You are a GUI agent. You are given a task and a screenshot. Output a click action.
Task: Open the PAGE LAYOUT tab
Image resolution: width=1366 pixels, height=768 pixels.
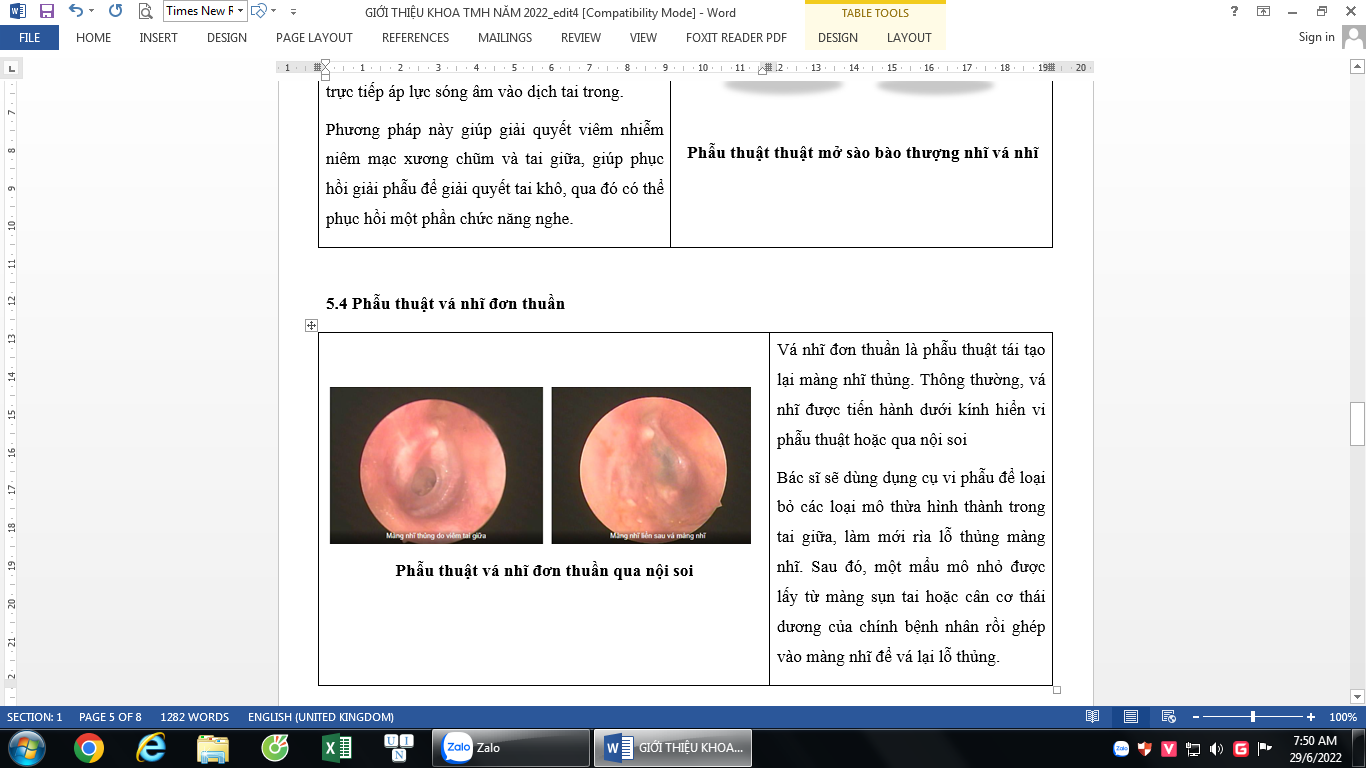tap(314, 38)
